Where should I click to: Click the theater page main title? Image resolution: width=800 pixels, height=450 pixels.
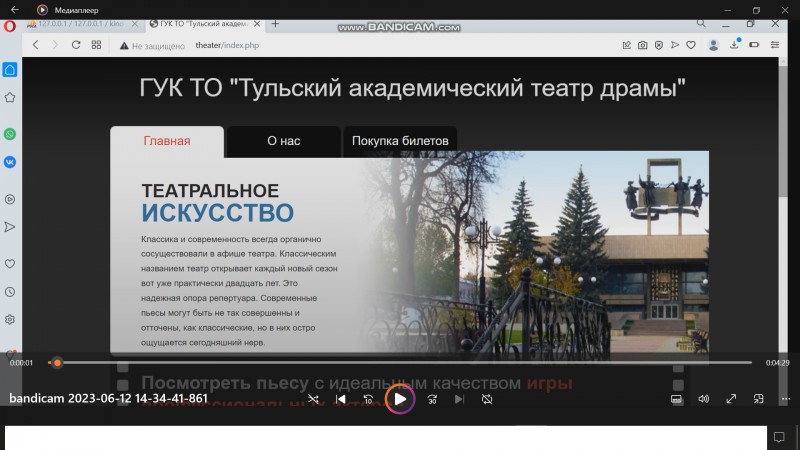click(412, 88)
